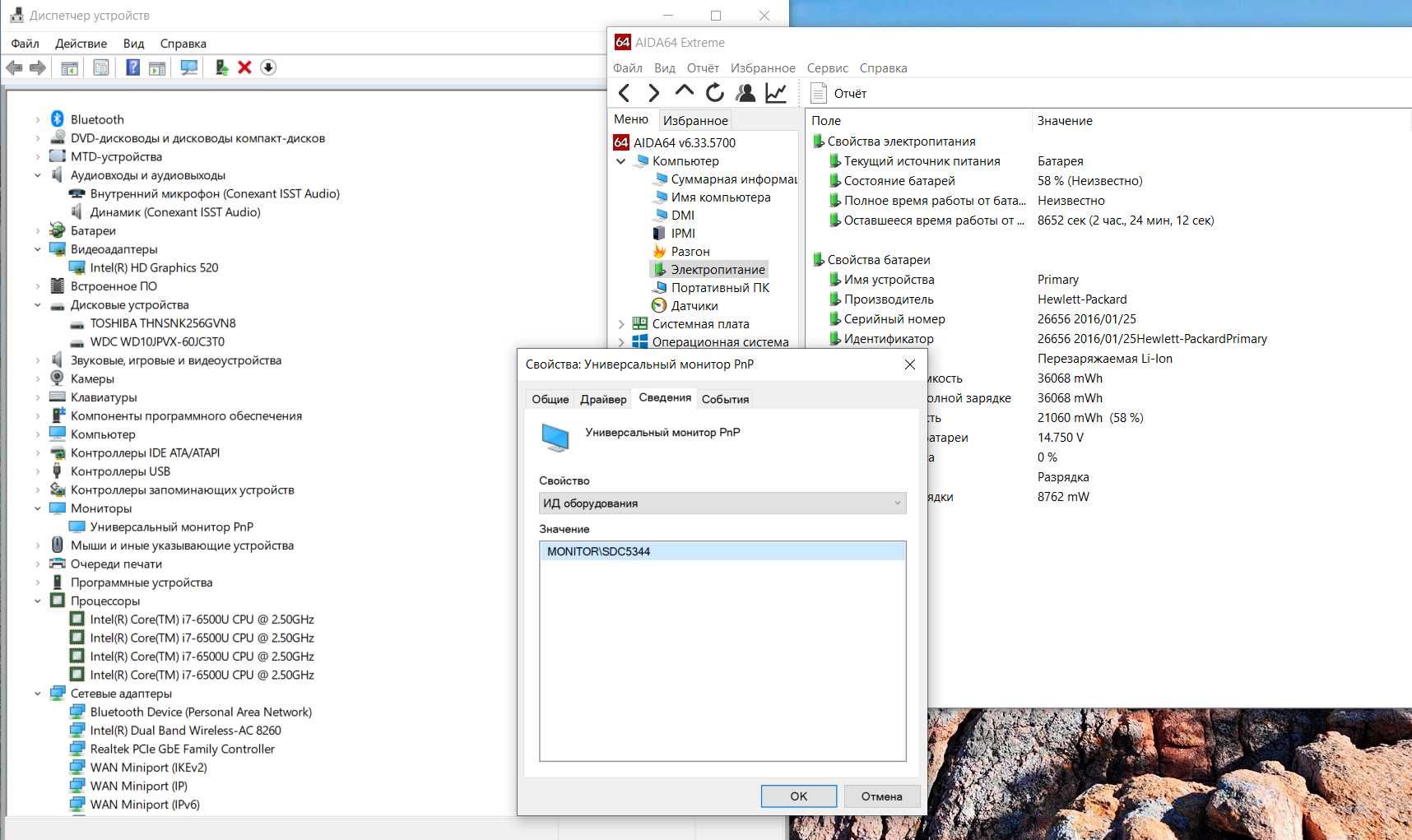
Task: Select Портативный ПК in AIDA64 tree
Action: click(x=710, y=287)
